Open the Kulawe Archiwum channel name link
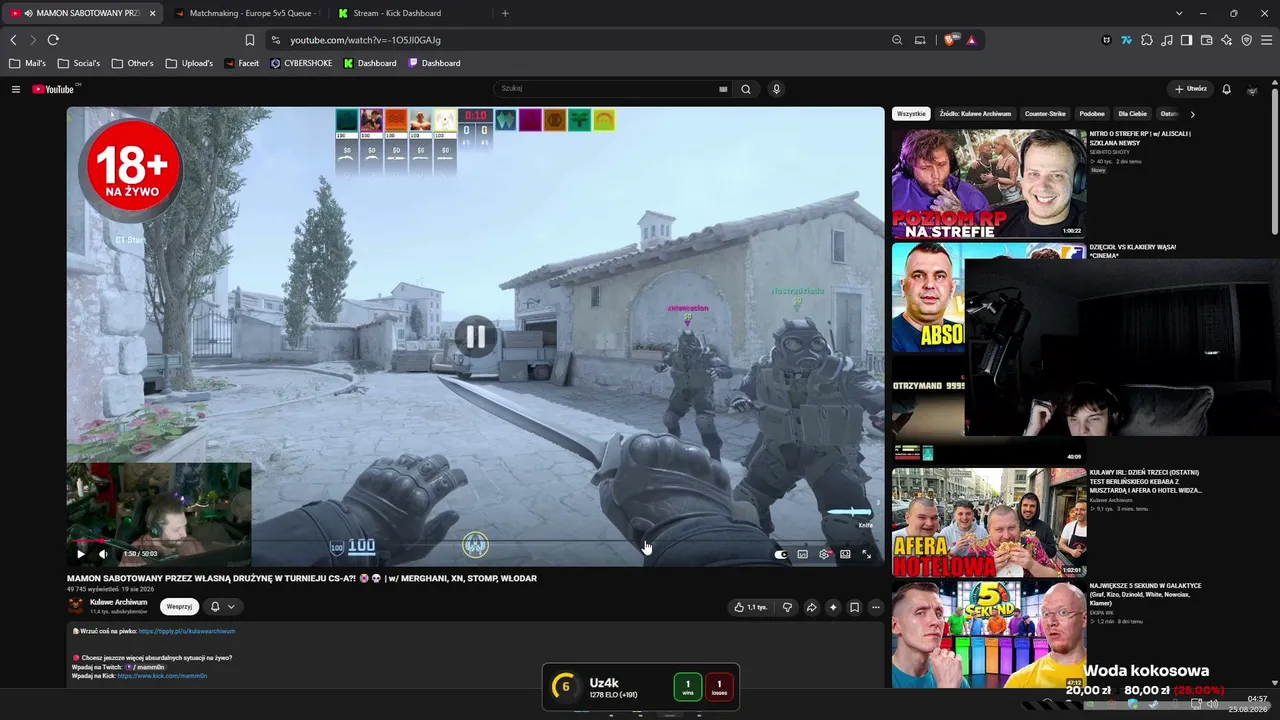This screenshot has height=720, width=1280. [x=118, y=602]
